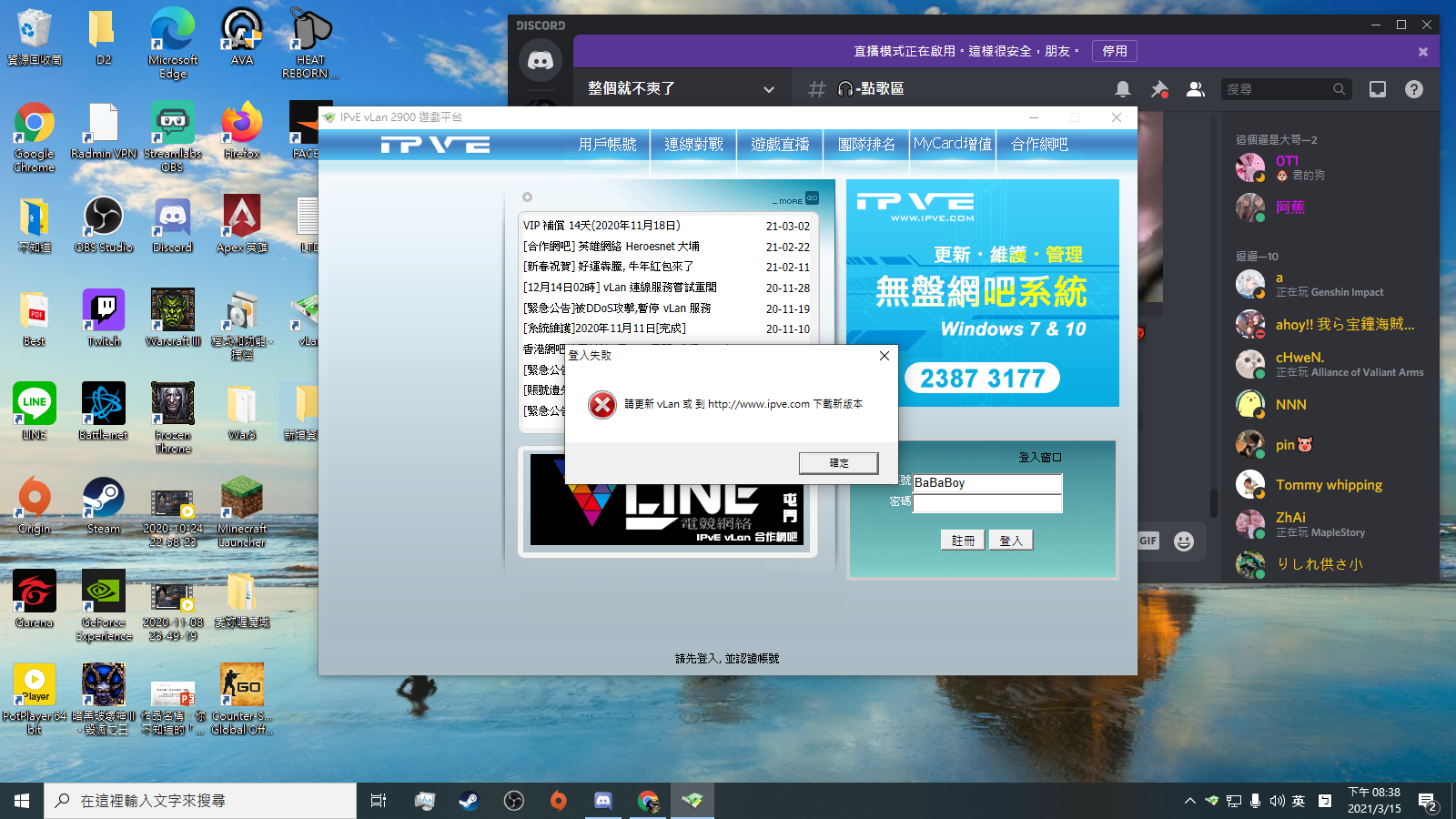Expand the 整個就不爽了 server dropdown

coord(768,89)
